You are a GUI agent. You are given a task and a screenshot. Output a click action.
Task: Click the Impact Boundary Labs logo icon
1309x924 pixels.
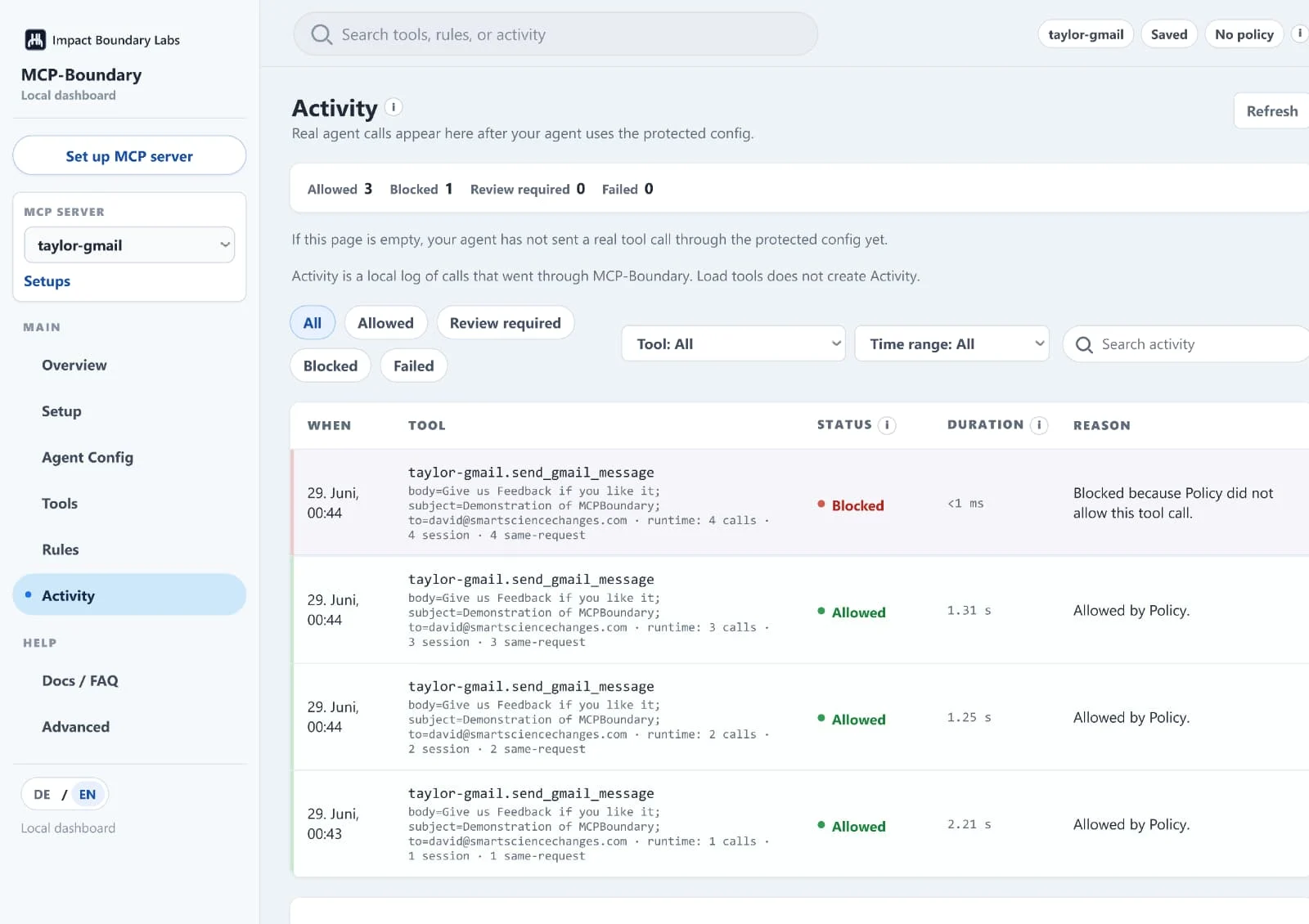35,39
